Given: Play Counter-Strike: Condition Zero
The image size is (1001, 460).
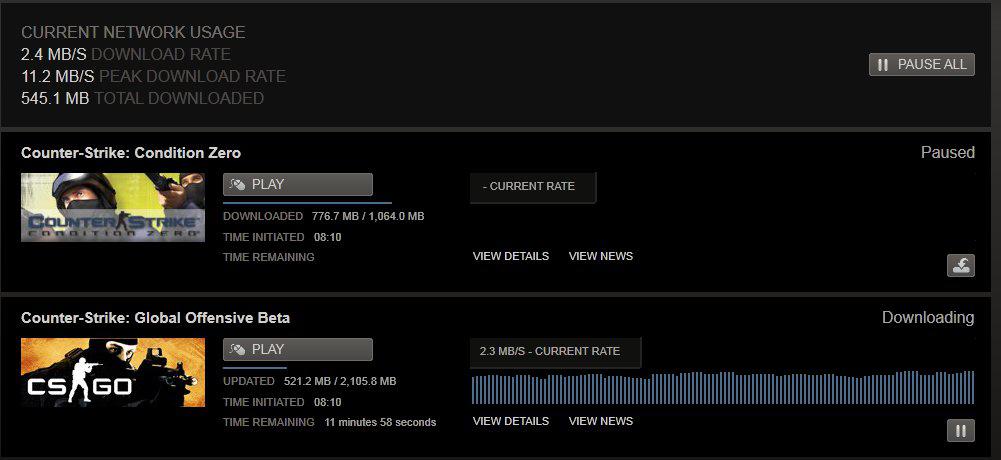Looking at the screenshot, I should [x=297, y=184].
